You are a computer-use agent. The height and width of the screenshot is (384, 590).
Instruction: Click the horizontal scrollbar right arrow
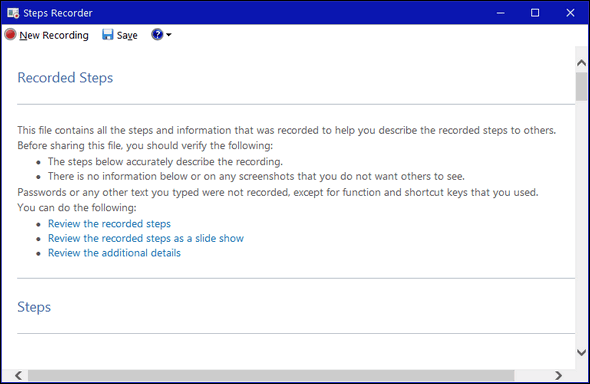click(x=558, y=375)
